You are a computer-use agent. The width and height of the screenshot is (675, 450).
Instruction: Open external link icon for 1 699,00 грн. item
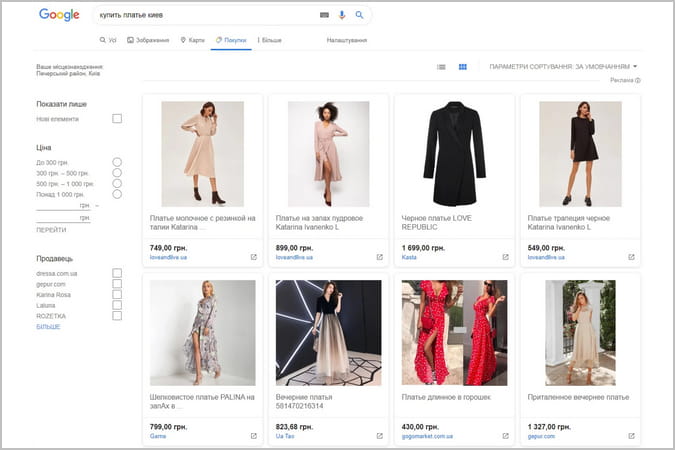(x=505, y=257)
